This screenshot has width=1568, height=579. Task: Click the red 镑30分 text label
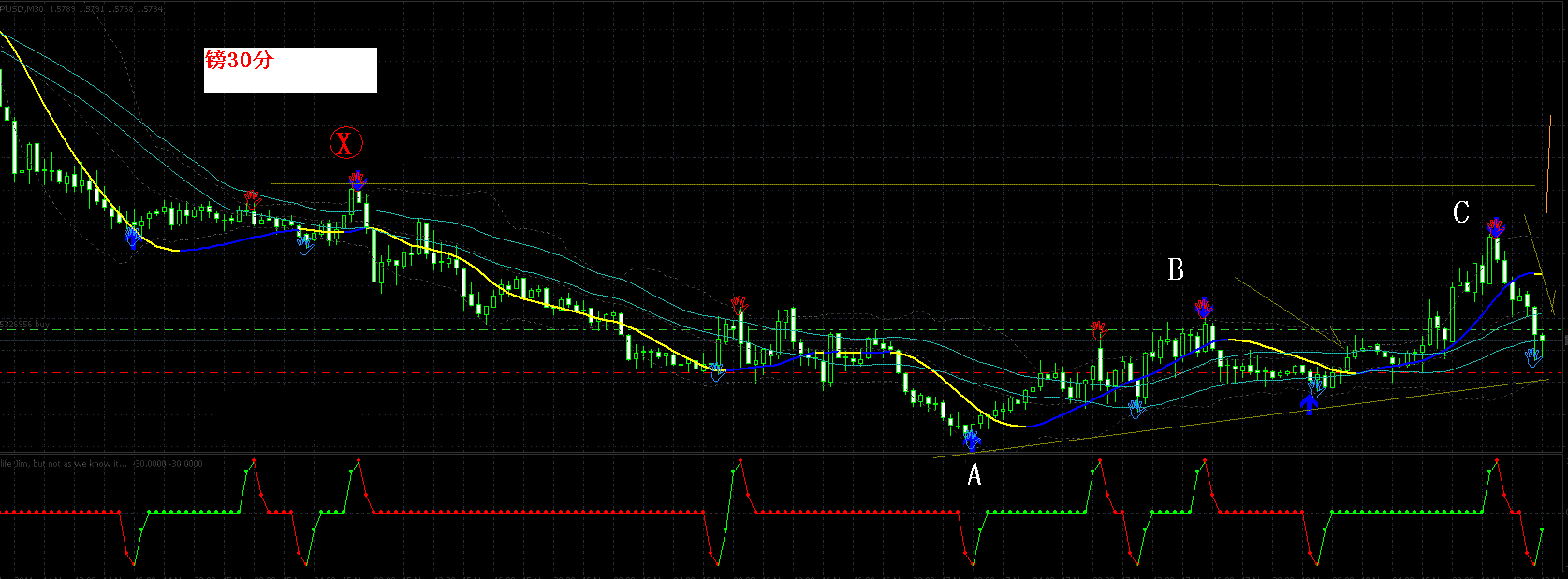point(240,61)
